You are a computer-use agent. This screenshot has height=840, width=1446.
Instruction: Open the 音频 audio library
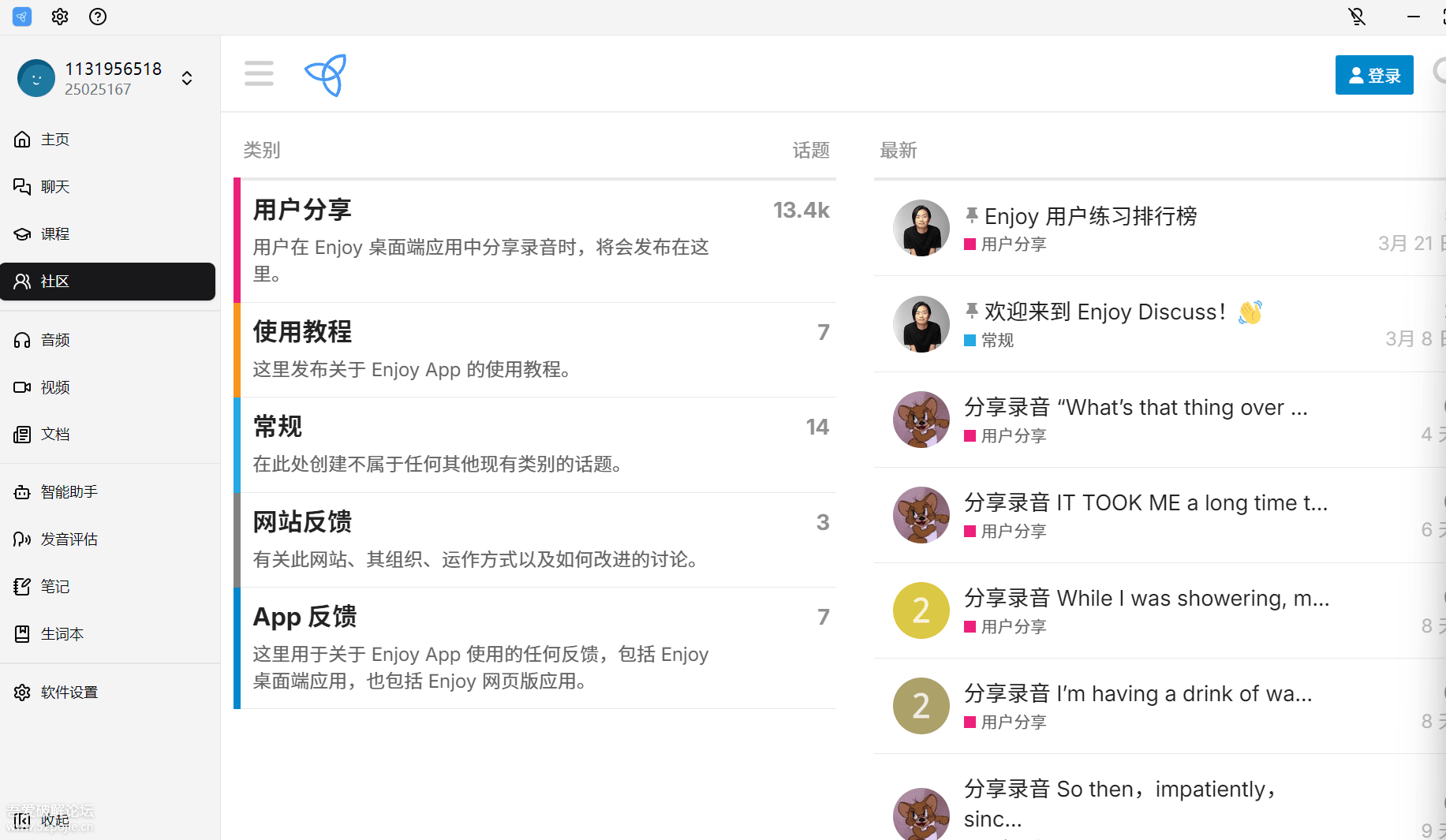coord(55,340)
